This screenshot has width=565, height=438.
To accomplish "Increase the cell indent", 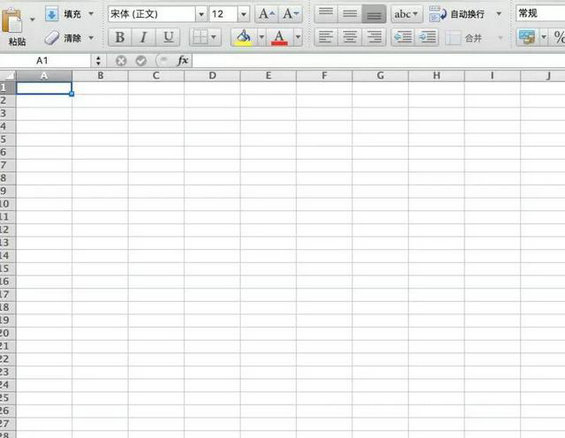I will point(427,37).
